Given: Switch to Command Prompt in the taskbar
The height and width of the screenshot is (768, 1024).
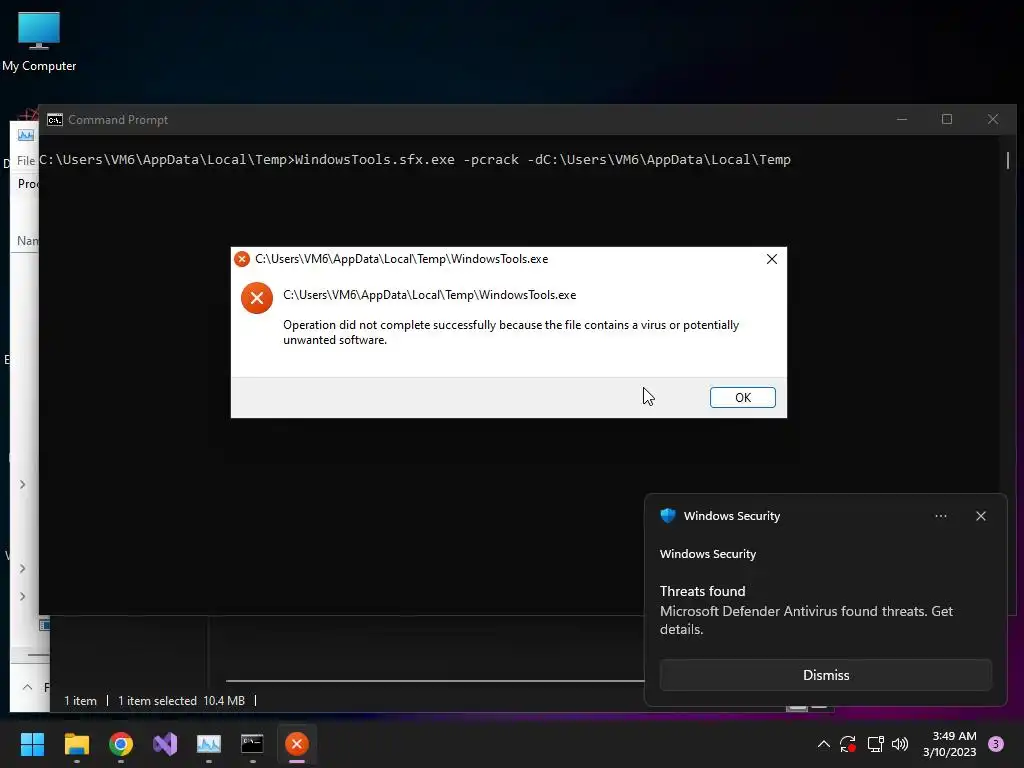Looking at the screenshot, I should (x=253, y=744).
